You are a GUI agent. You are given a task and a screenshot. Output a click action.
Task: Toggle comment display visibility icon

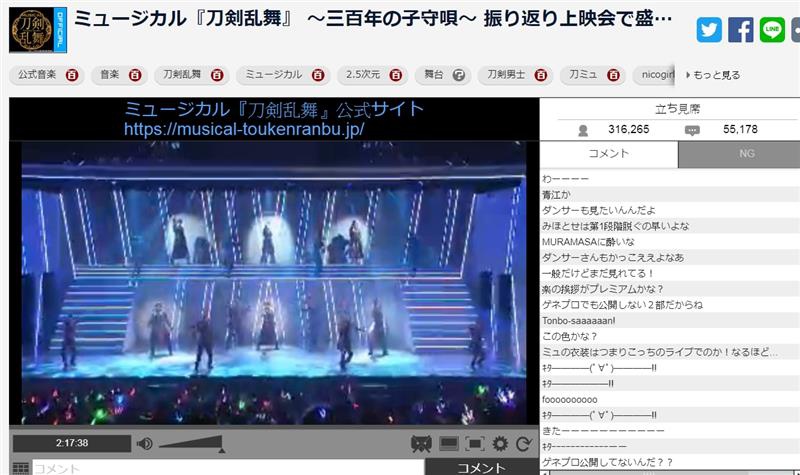[421, 443]
